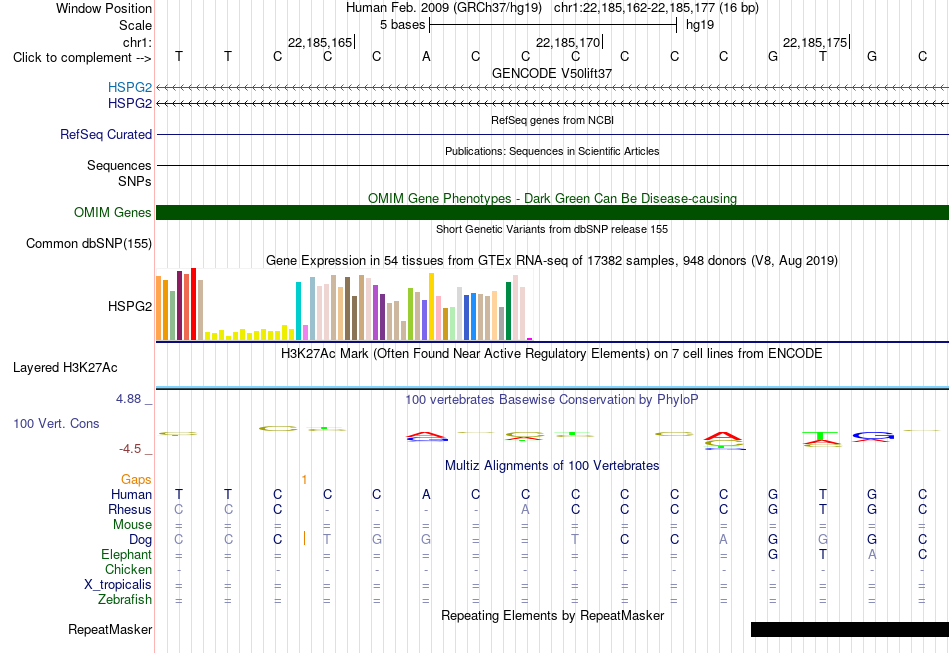Screen dimensions: 950x653
Task: Click the orange gap count '1' in Gaps row
Action: tap(304, 480)
